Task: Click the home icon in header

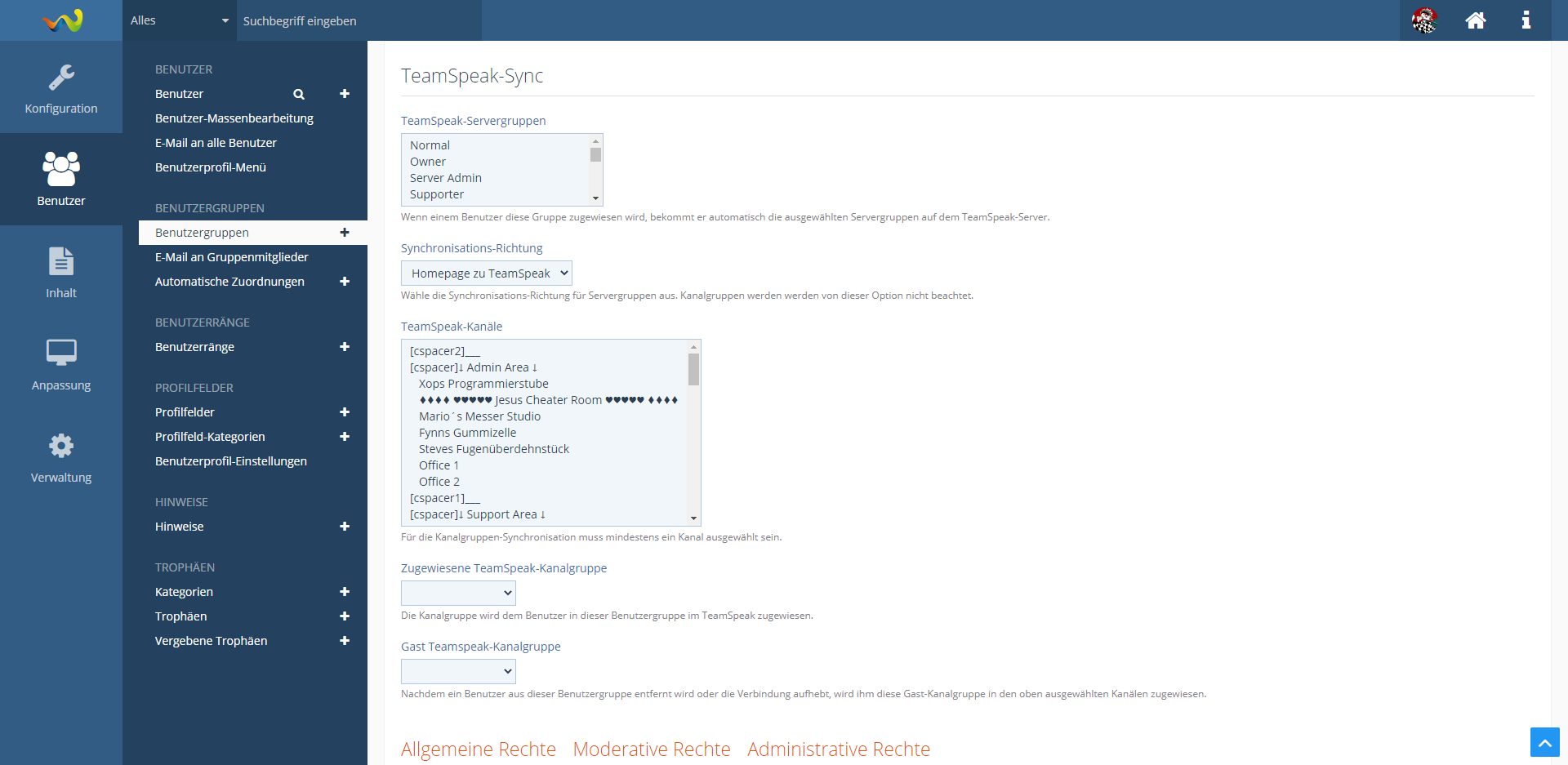Action: pyautogui.click(x=1475, y=20)
